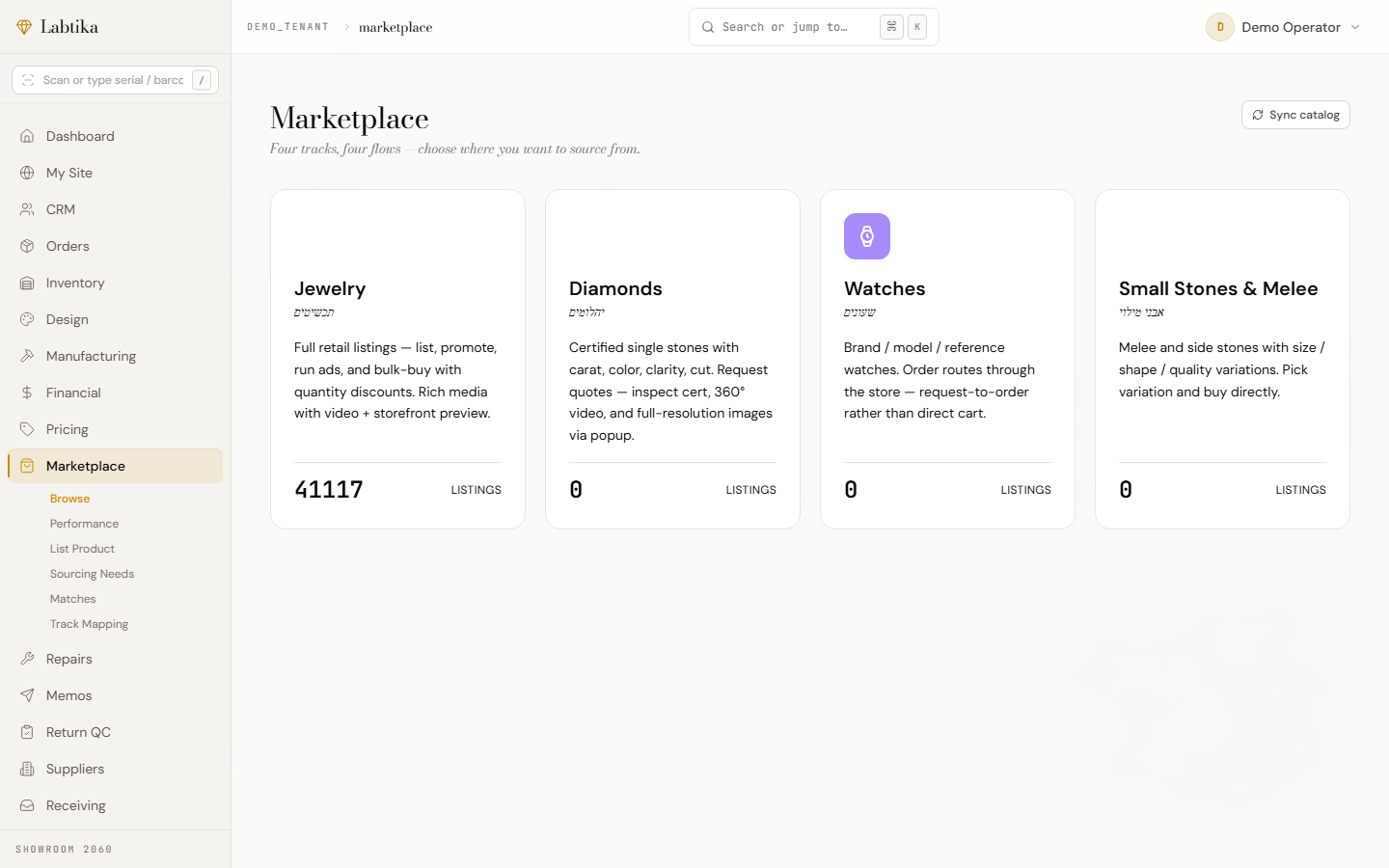Click the Manufacturing hammer icon
Image resolution: width=1389 pixels, height=868 pixels.
(27, 356)
